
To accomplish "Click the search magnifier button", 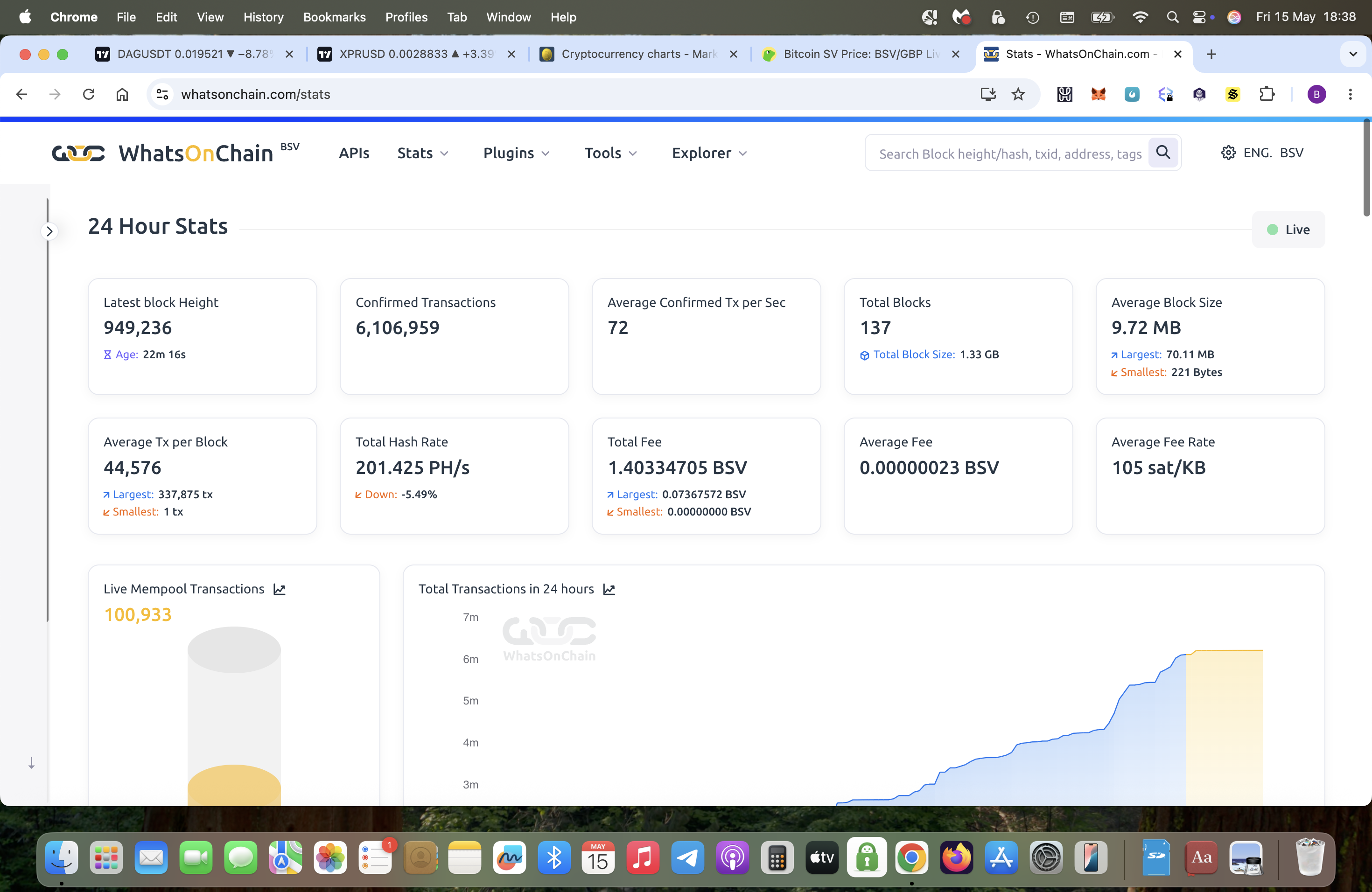I will 1163,153.
